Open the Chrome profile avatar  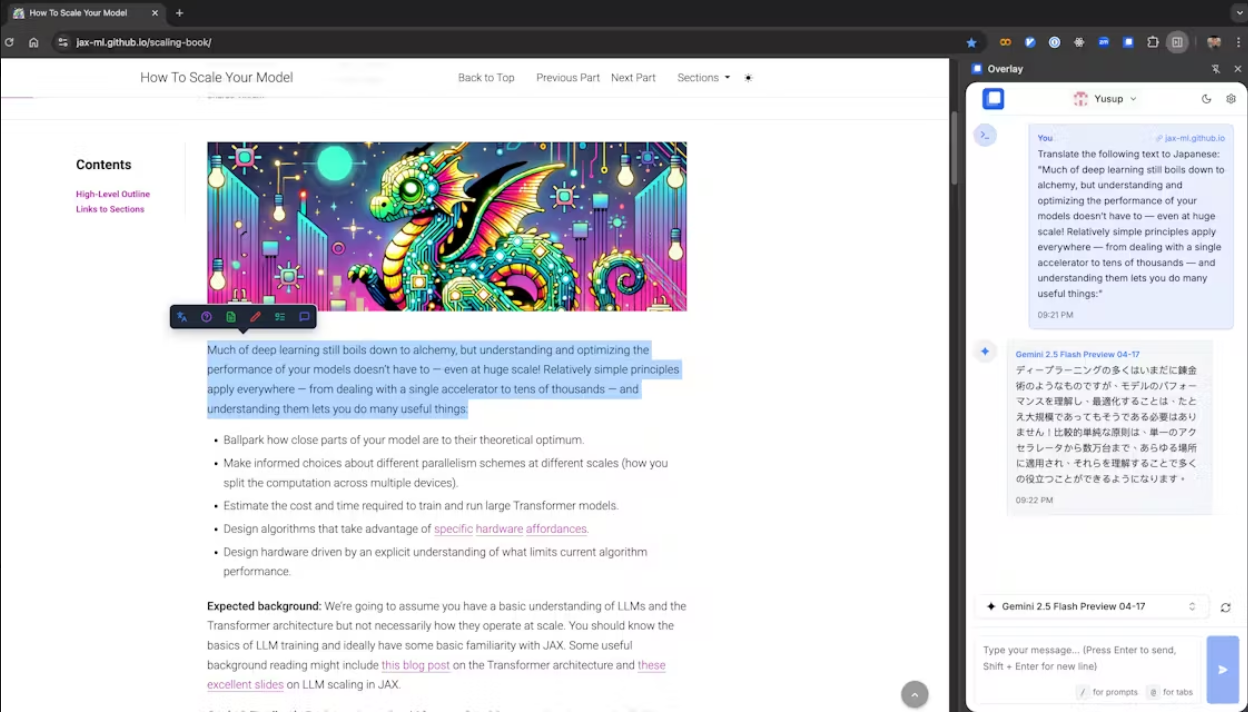(1214, 43)
